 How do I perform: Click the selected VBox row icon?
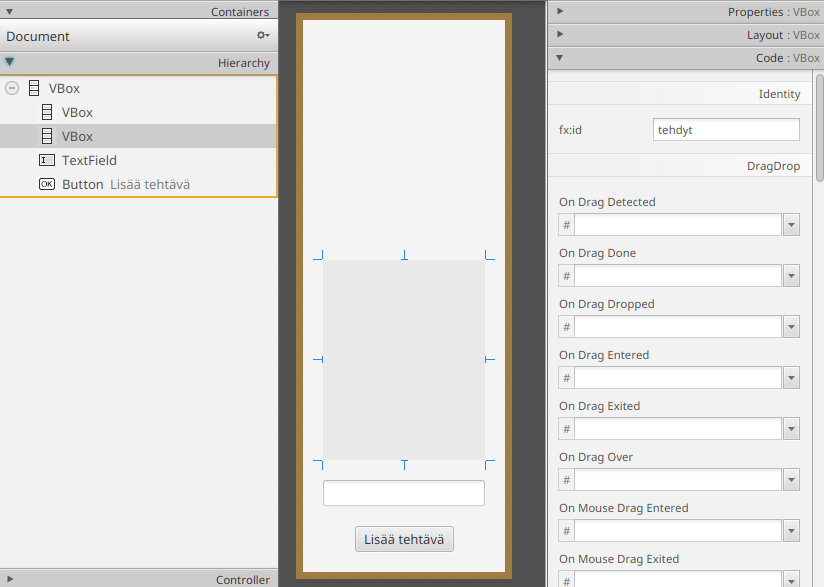[x=47, y=136]
